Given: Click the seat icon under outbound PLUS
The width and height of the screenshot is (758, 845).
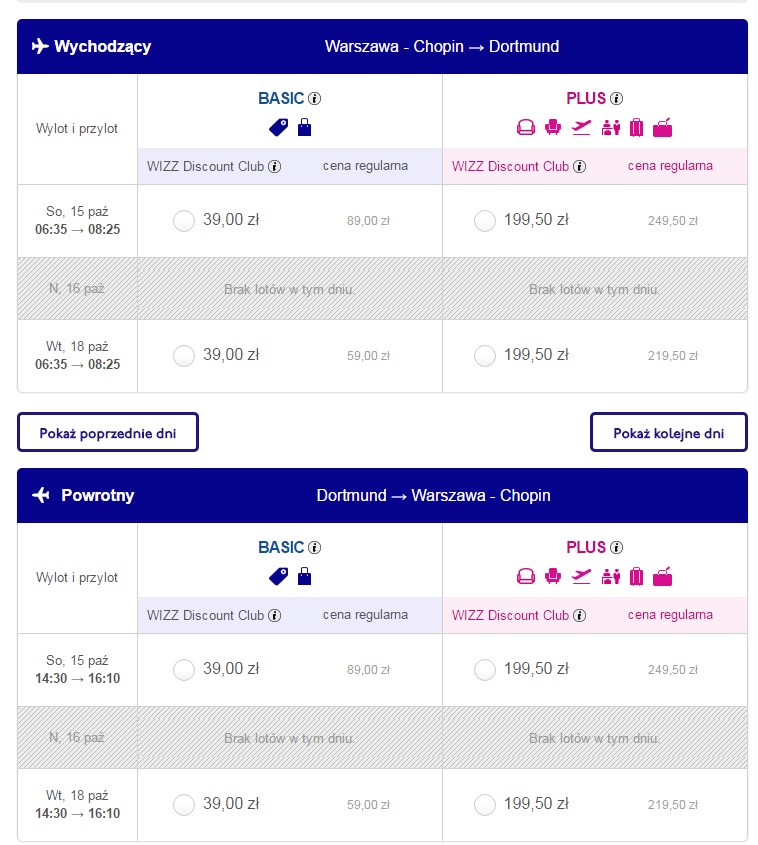Looking at the screenshot, I should click(553, 127).
